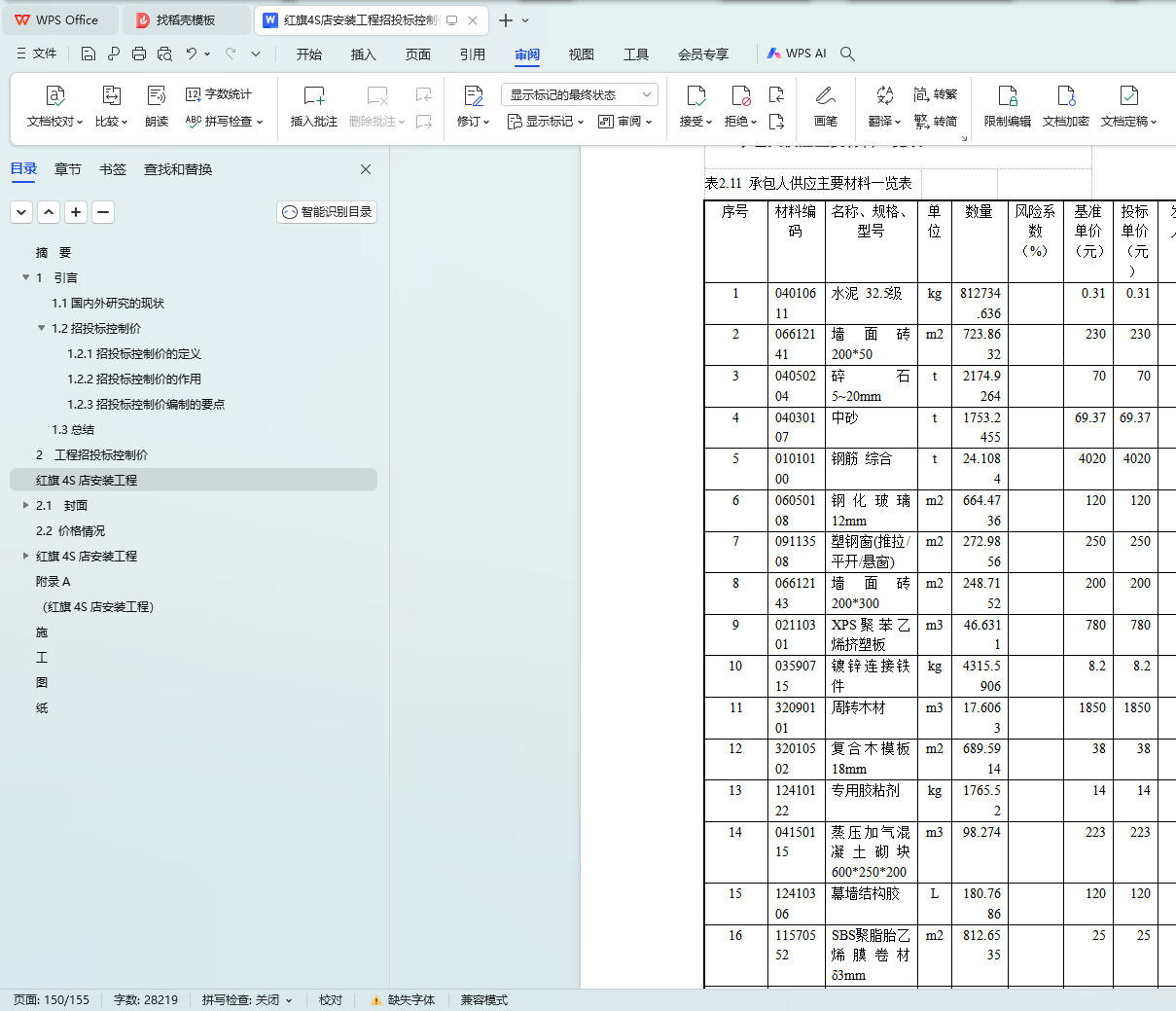
Task: Switch to 找稻壳模板 tab
Action: tap(185, 20)
